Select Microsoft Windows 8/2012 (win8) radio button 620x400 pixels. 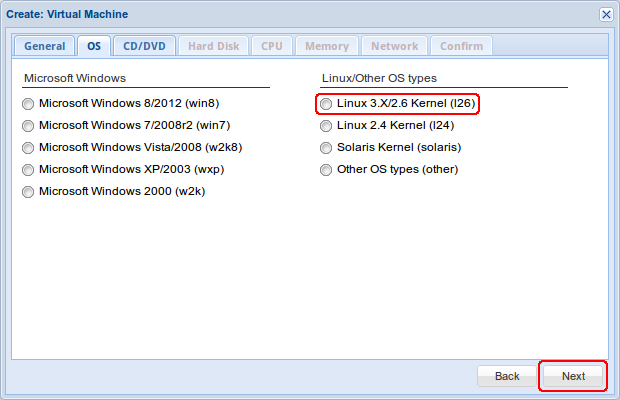tap(28, 104)
